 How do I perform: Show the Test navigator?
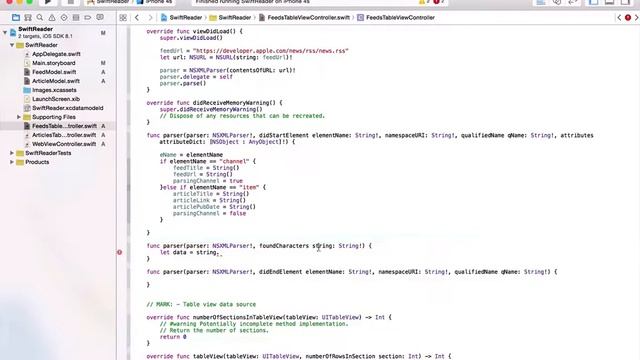click(x=64, y=18)
